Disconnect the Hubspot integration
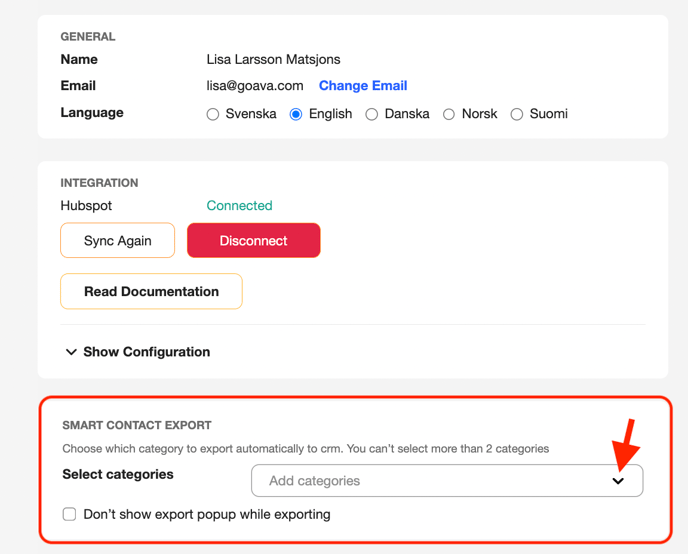The image size is (688, 554). [254, 240]
